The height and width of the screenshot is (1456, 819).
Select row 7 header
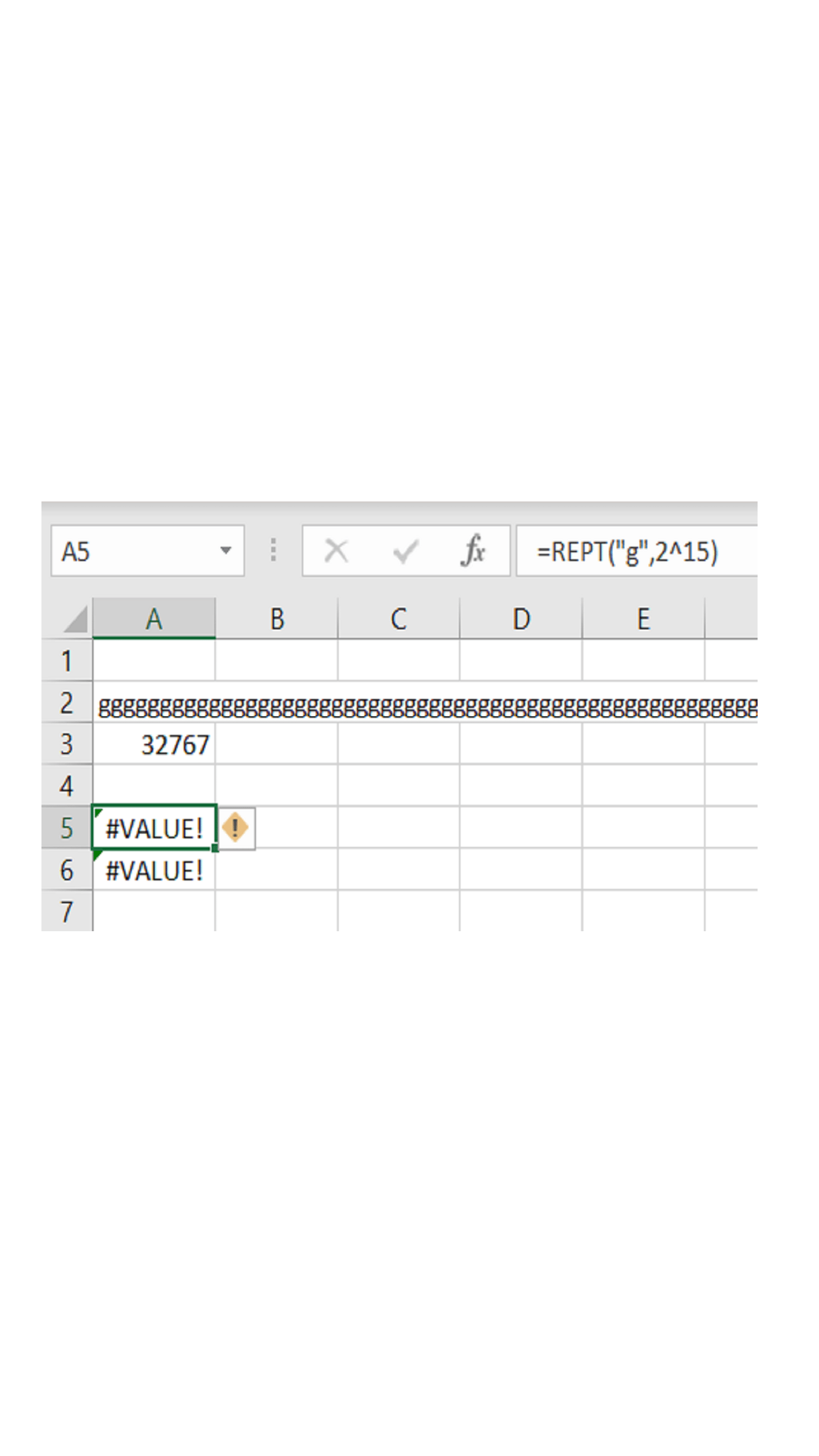(67, 911)
